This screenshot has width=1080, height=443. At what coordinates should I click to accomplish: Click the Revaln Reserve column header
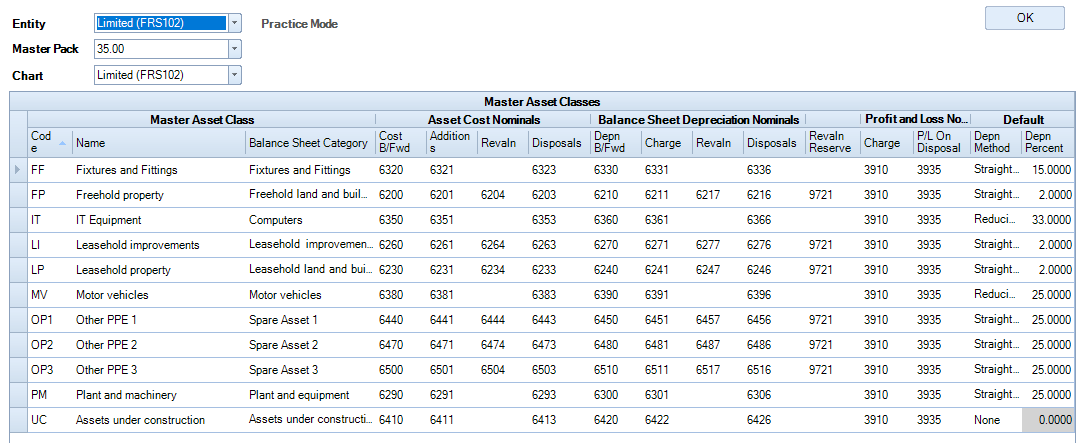[833, 142]
